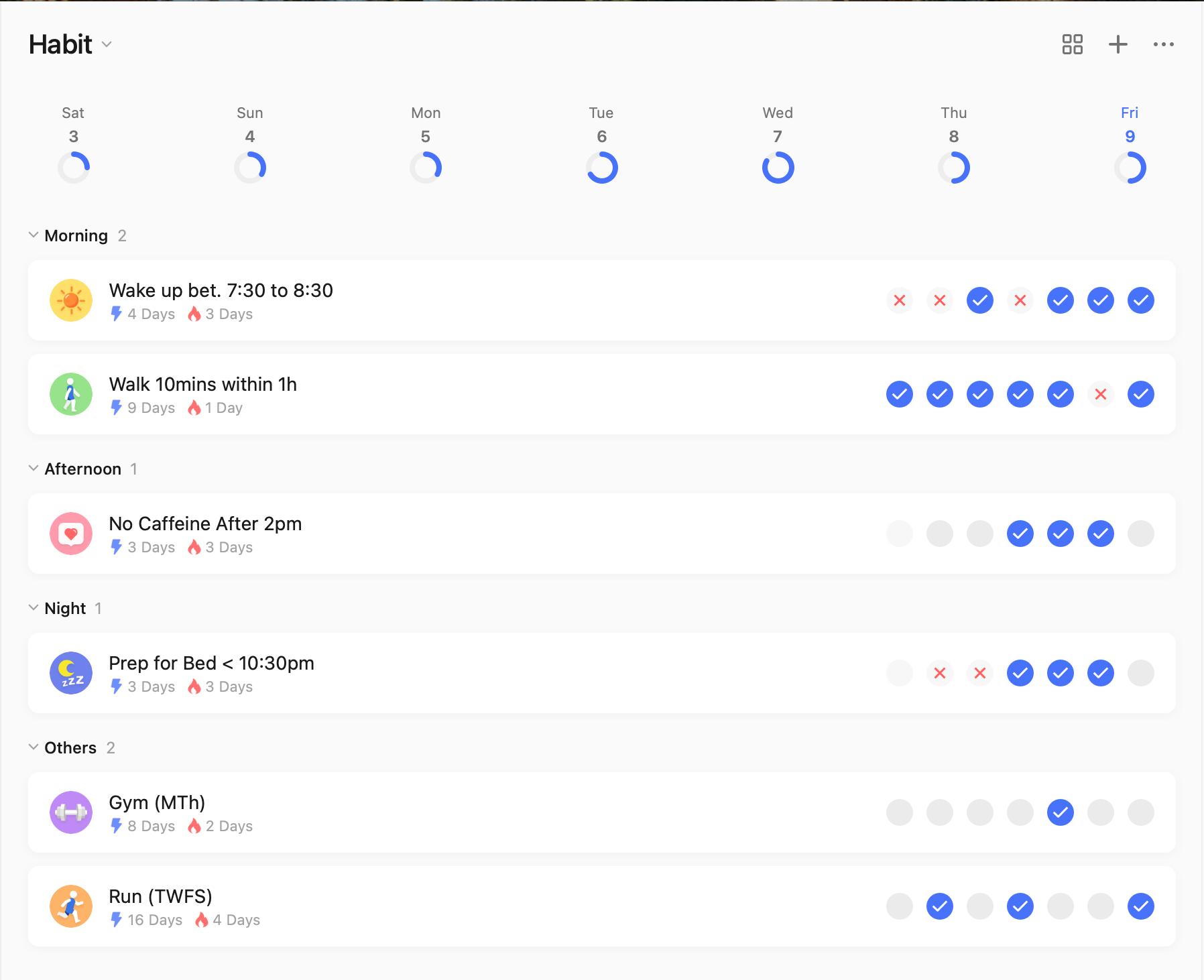Click Tuesday's circular progress ring
The width and height of the screenshot is (1204, 980).
pos(601,168)
